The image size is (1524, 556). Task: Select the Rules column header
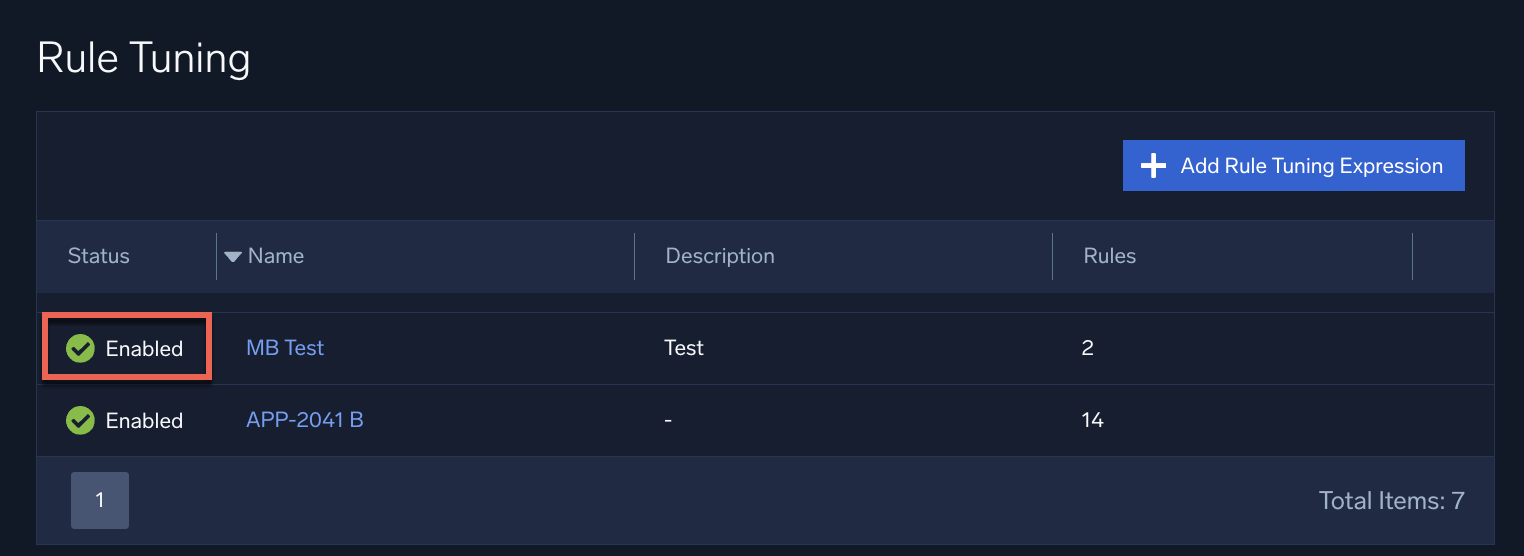(x=1110, y=256)
